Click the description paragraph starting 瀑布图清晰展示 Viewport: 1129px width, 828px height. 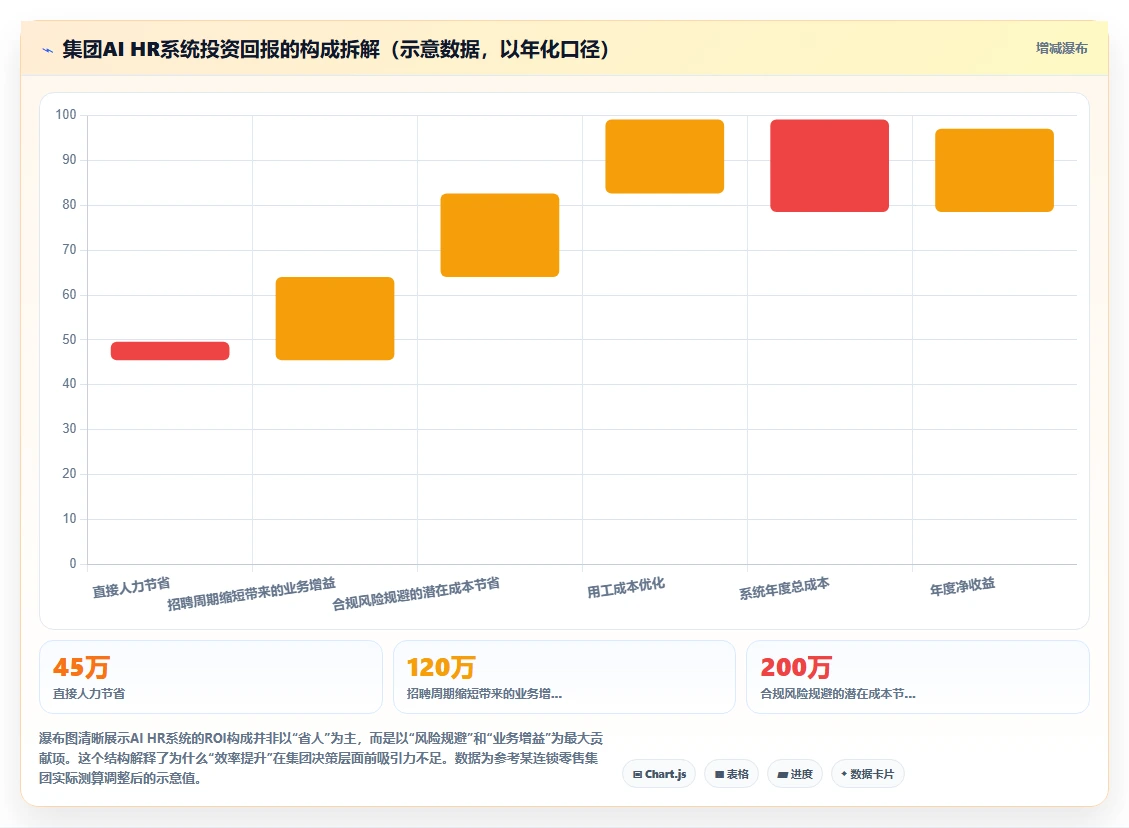[x=321, y=758]
